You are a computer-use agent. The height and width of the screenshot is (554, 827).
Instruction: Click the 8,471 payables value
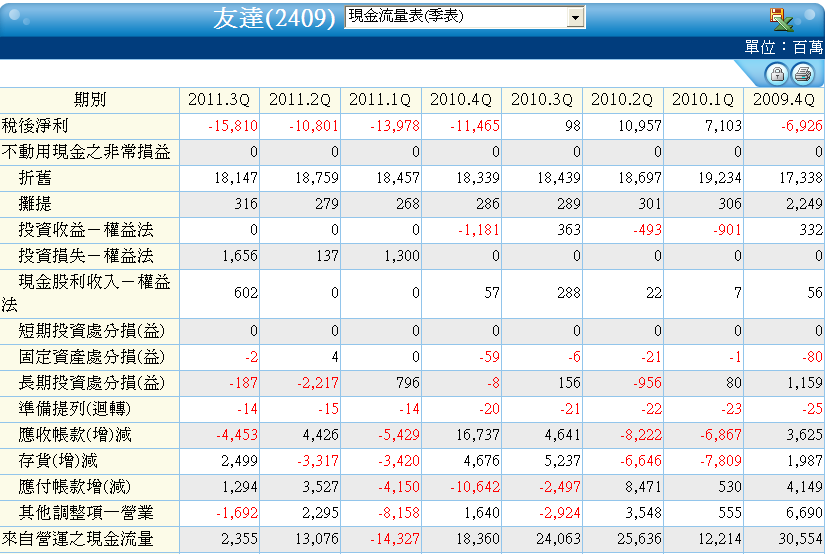click(643, 486)
